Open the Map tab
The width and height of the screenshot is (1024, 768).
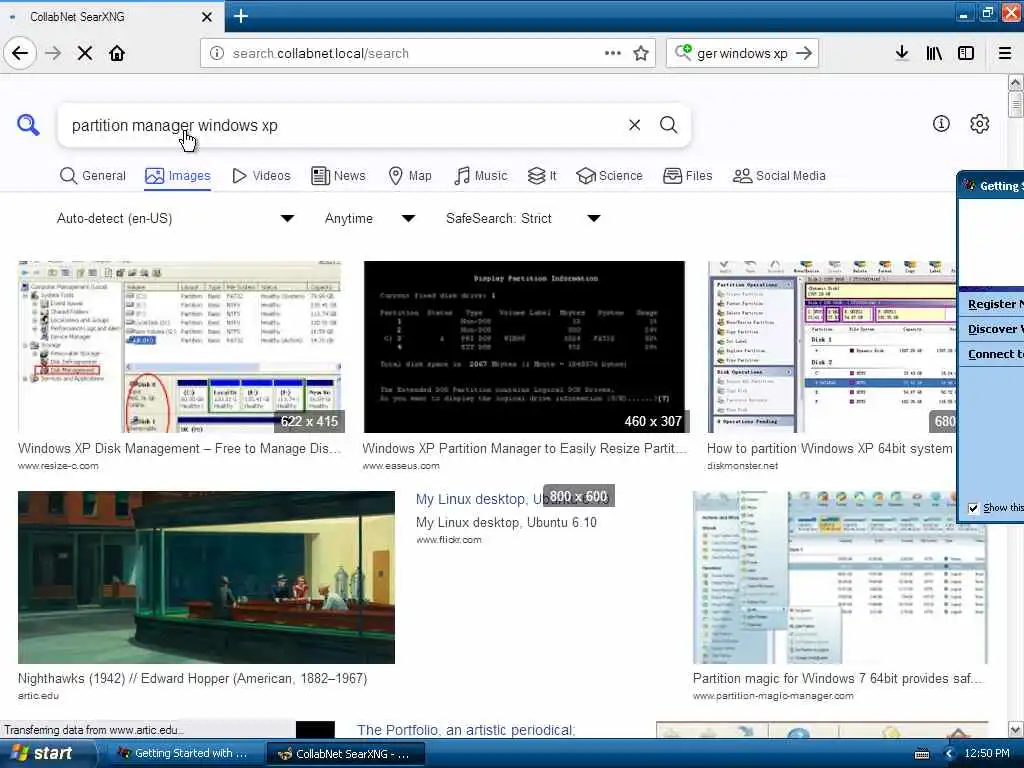[x=410, y=176]
